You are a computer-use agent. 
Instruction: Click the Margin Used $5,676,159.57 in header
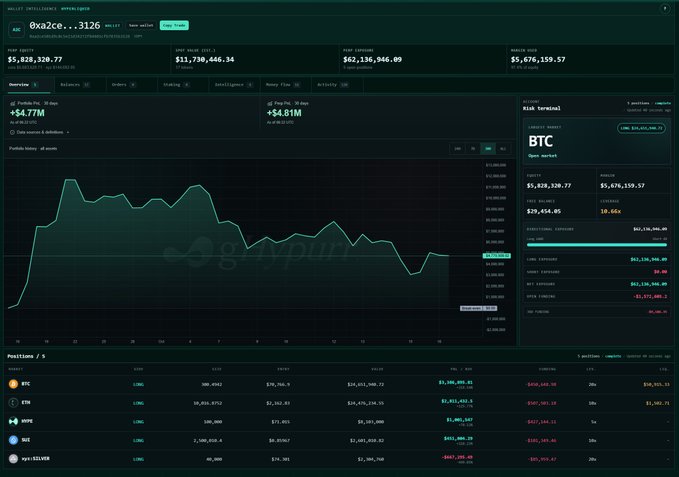[538, 59]
